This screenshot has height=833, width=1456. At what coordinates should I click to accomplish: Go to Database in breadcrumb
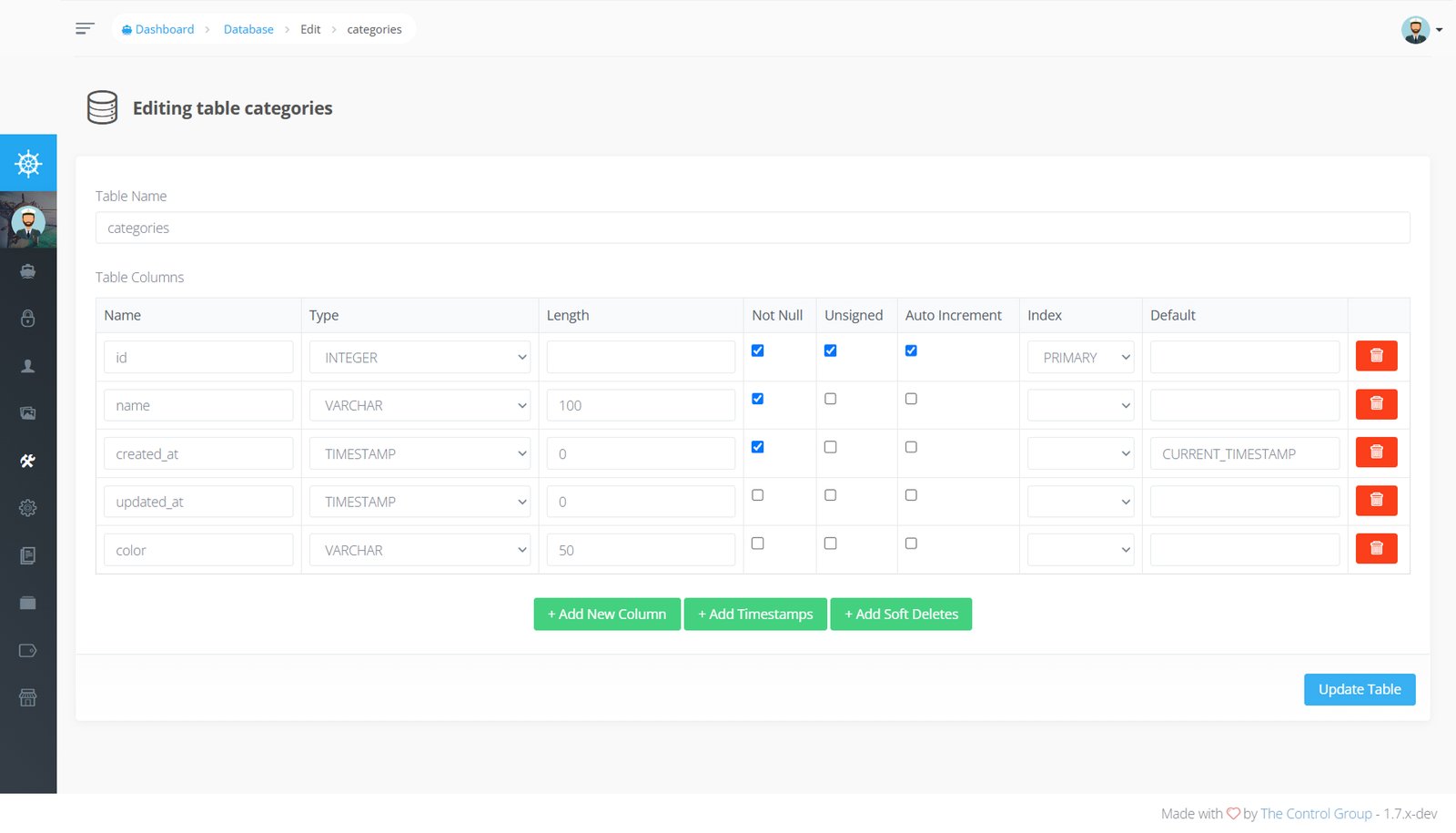pyautogui.click(x=248, y=29)
